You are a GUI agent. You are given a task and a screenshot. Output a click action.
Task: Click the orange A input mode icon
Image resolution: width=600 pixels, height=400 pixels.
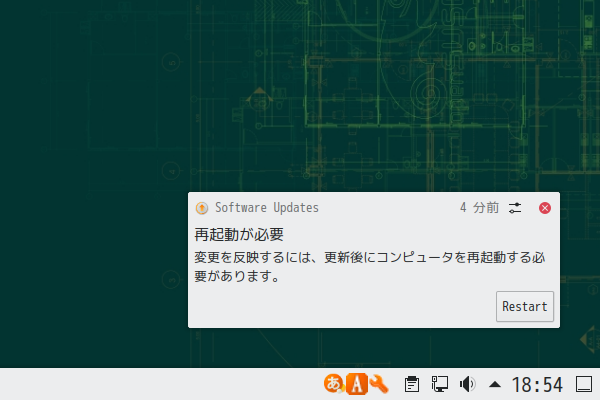(357, 384)
